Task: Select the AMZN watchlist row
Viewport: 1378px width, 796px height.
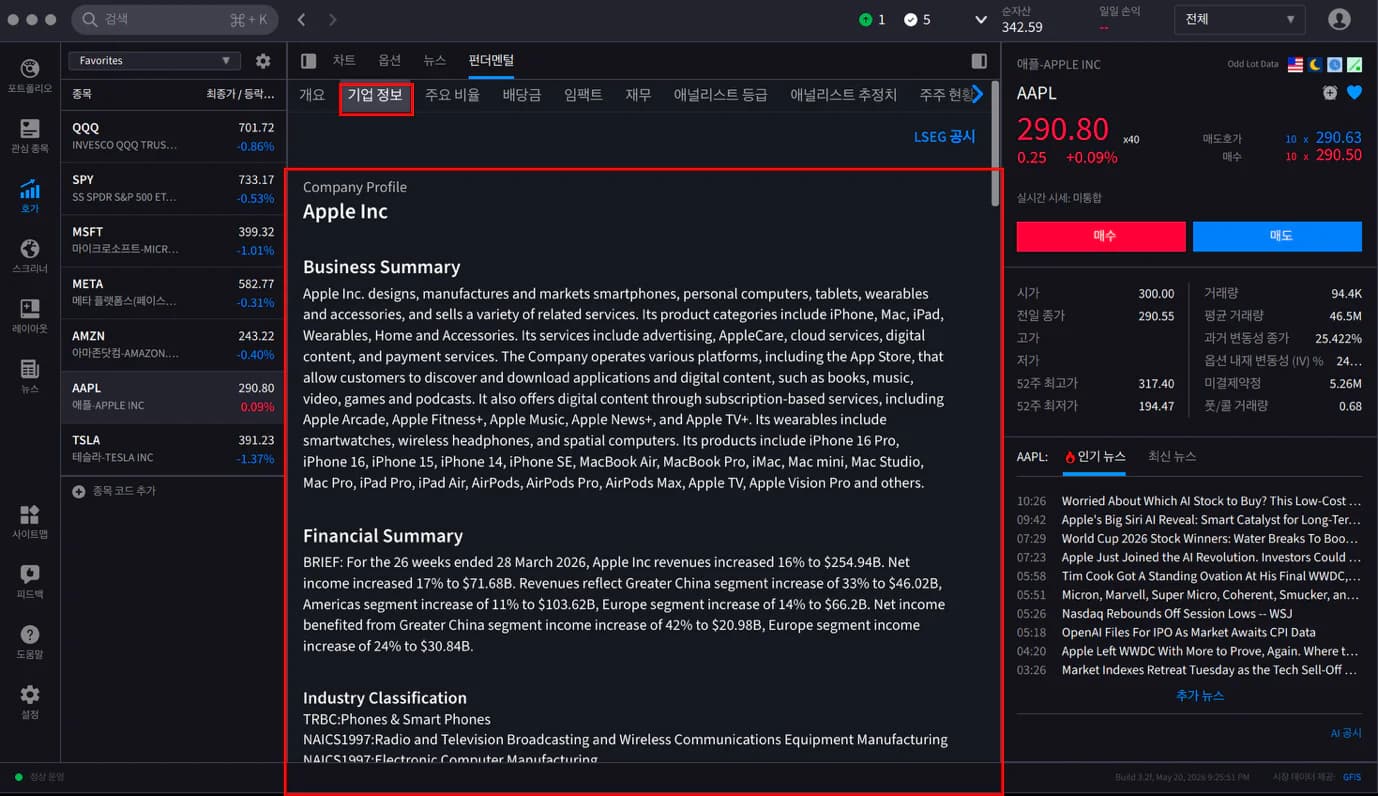Action: (x=173, y=345)
